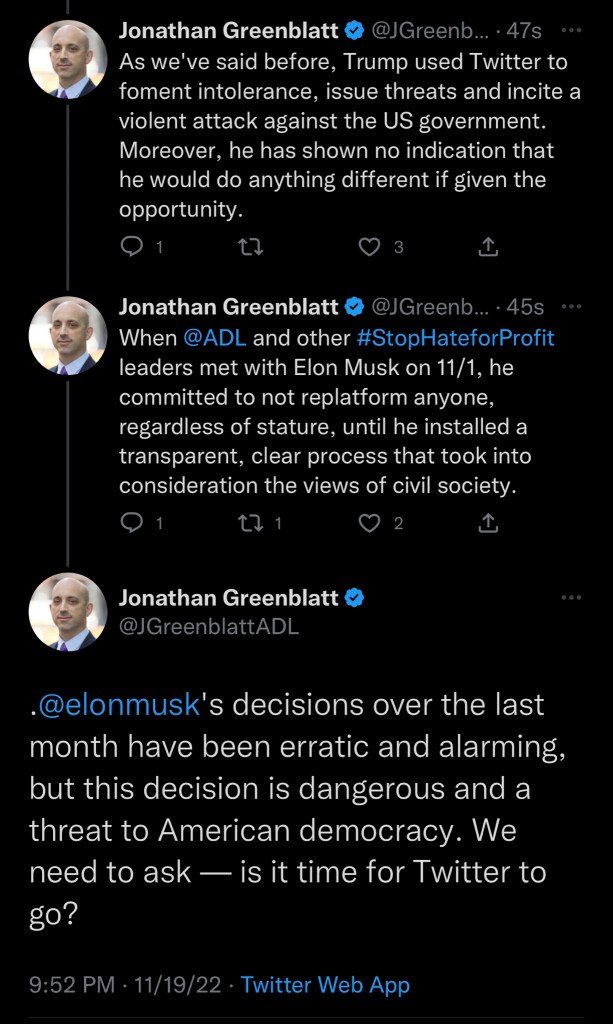Open more options on the main tweet
The width and height of the screenshot is (613, 1024).
tap(571, 598)
